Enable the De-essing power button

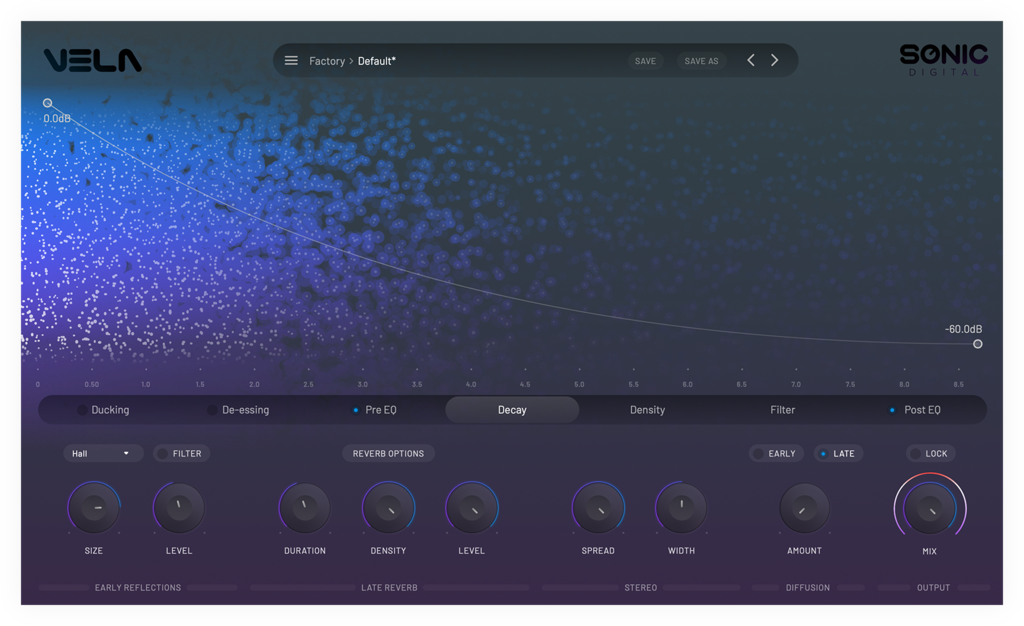click(x=212, y=410)
